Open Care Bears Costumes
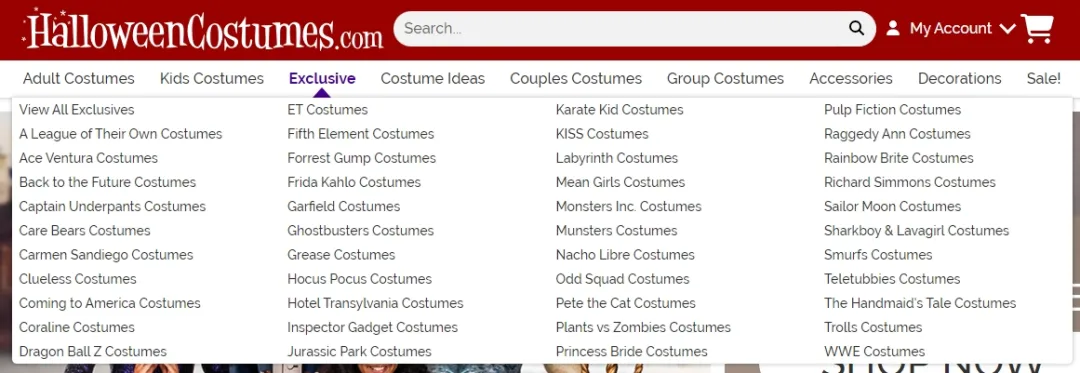Screen dimensions: 1080x373 (85, 230)
